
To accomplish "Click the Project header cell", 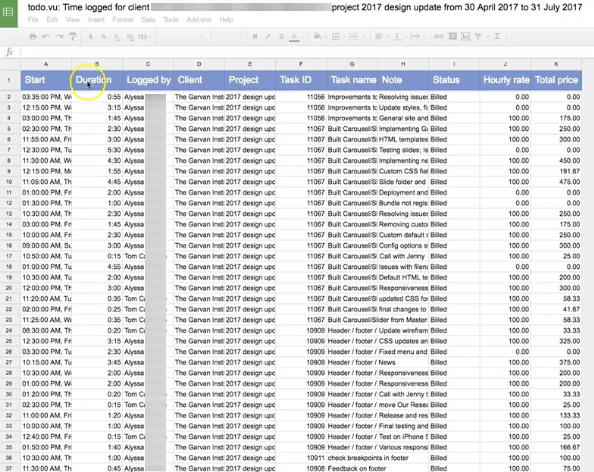I will pos(250,80).
